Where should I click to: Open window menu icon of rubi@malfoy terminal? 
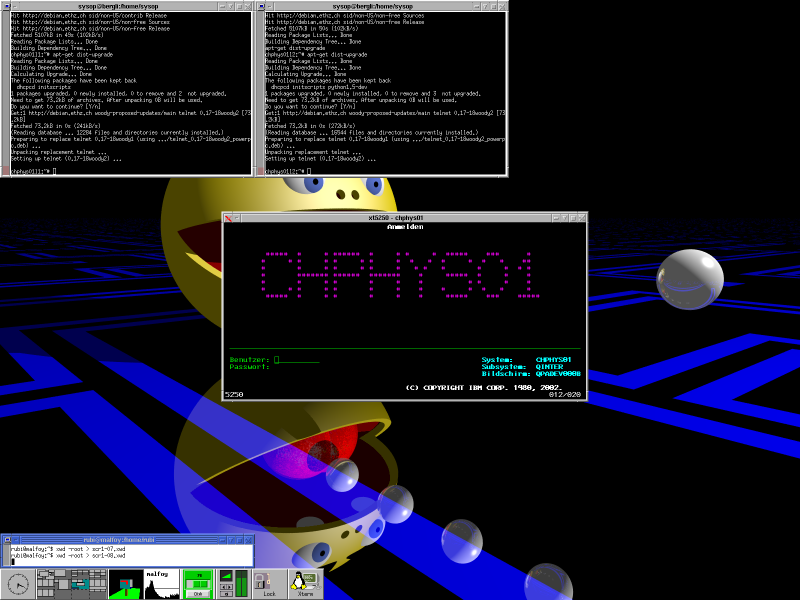7,540
